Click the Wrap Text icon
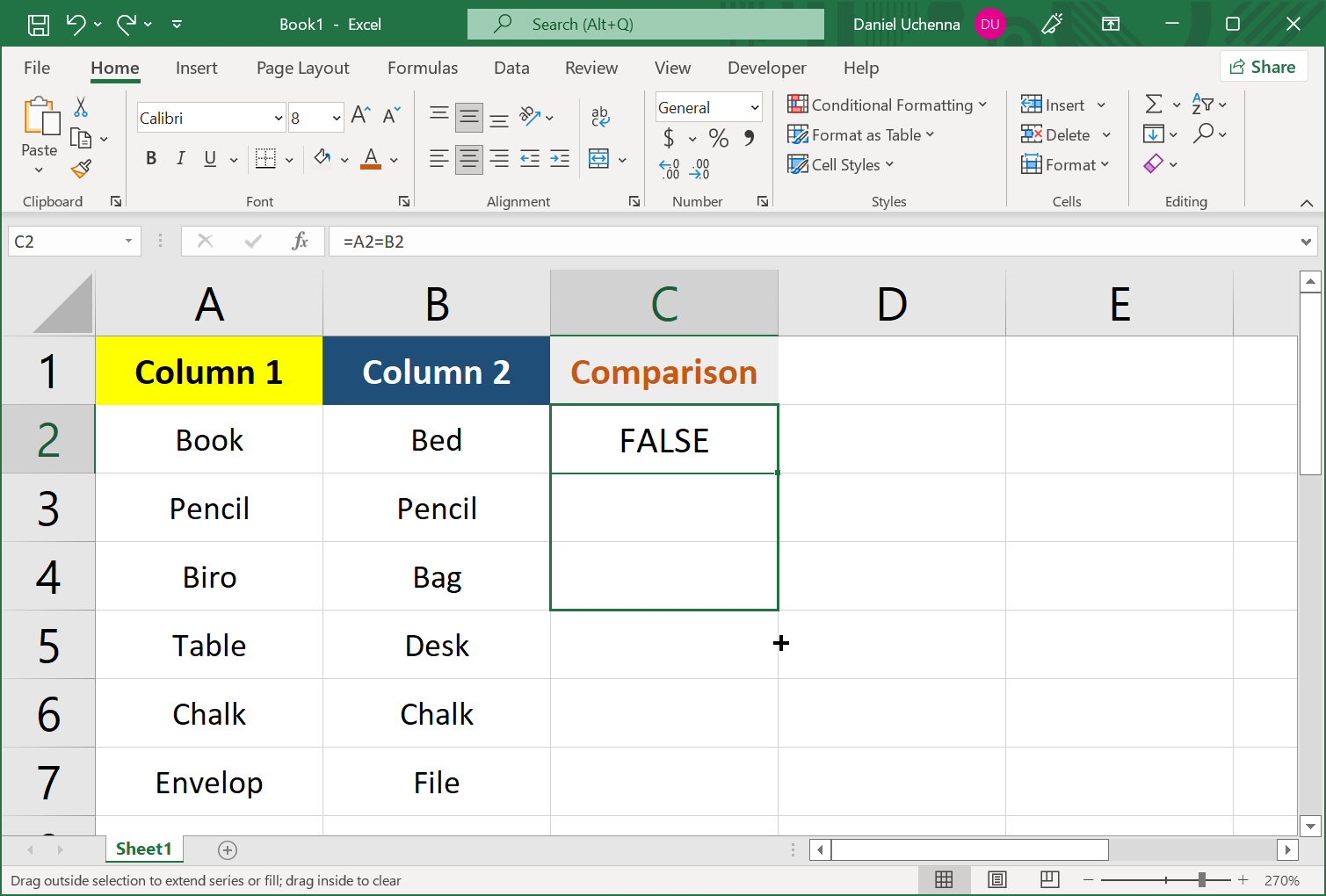Image resolution: width=1326 pixels, height=896 pixels. (600, 115)
